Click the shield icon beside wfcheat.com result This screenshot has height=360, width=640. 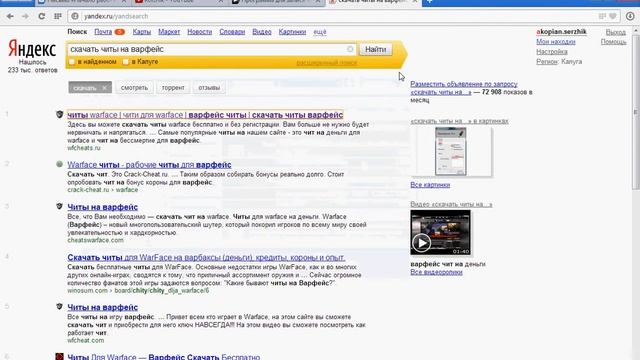pyautogui.click(x=60, y=307)
